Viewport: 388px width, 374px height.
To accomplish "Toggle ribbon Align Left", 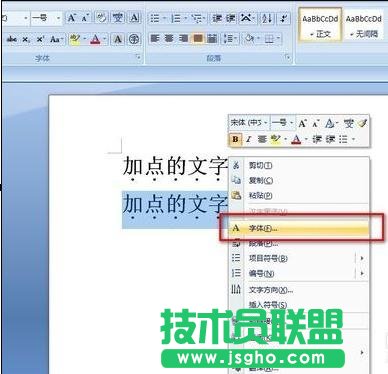I will pyautogui.click(x=155, y=39).
